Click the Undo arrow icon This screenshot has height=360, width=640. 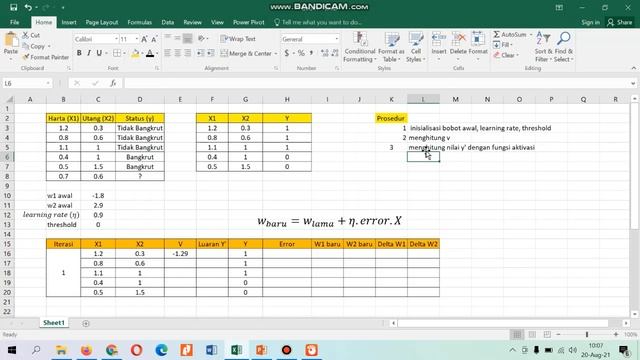pyautogui.click(x=28, y=7)
